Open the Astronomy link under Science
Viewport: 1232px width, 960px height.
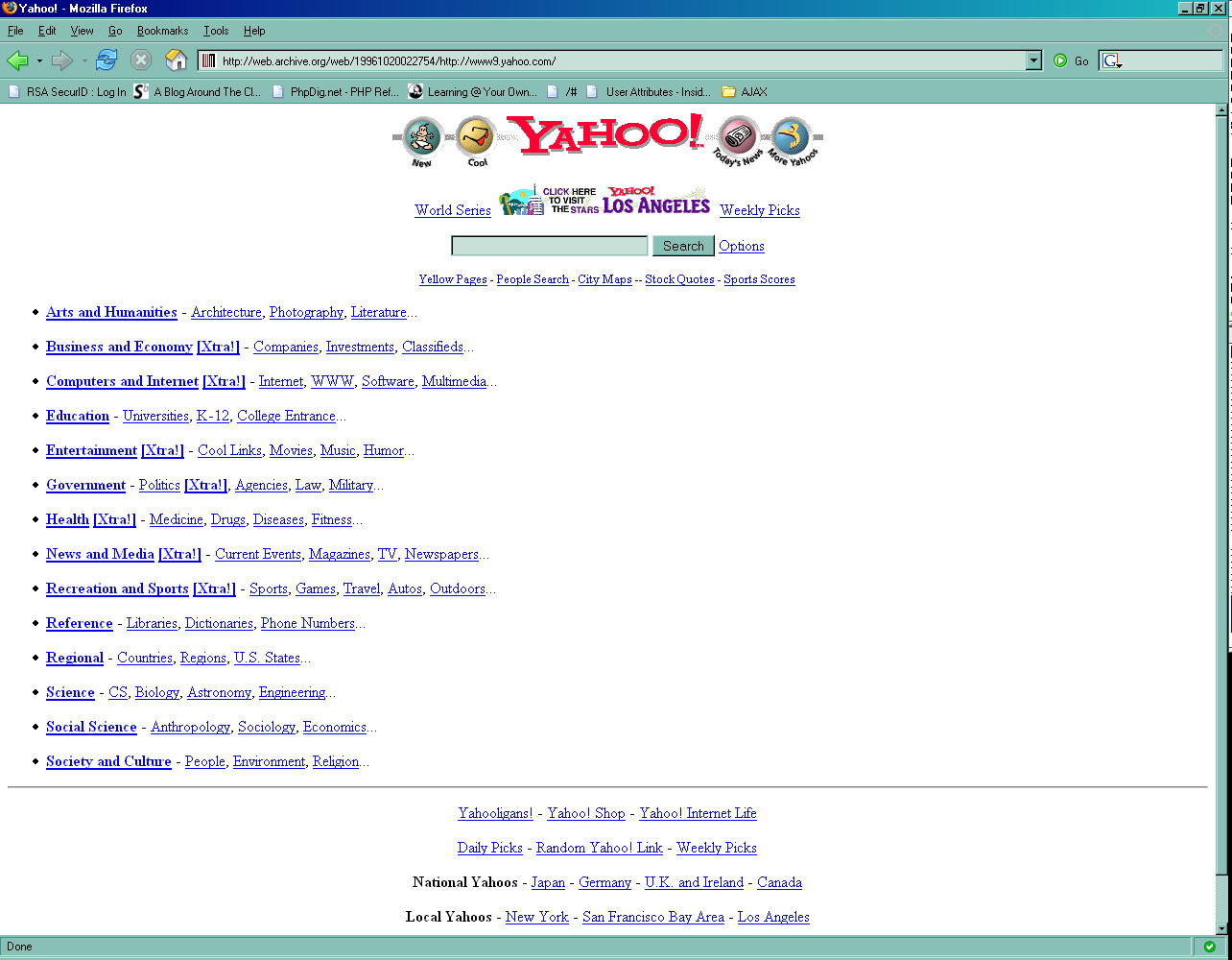click(219, 692)
